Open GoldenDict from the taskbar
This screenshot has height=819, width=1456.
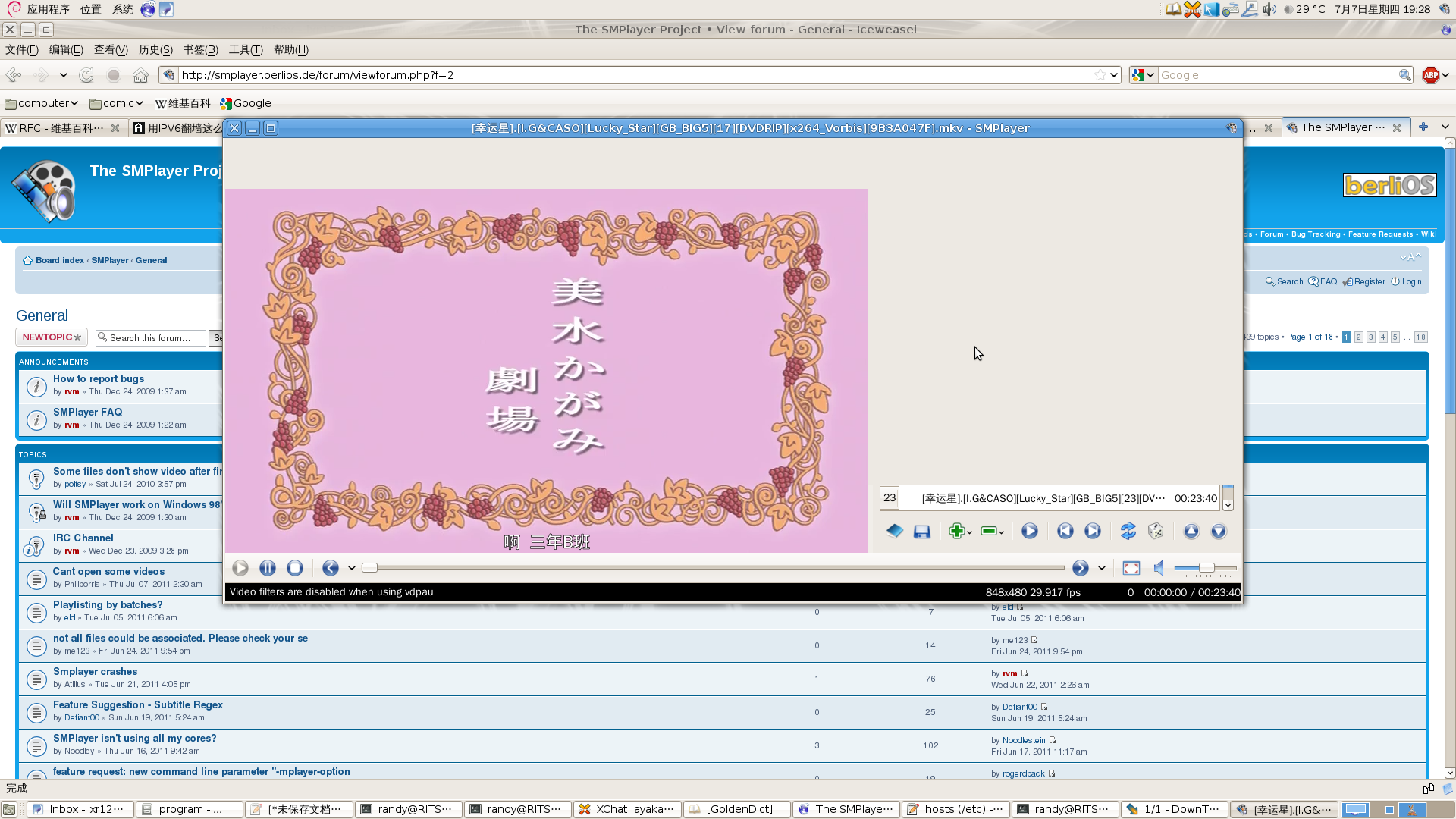pos(736,809)
